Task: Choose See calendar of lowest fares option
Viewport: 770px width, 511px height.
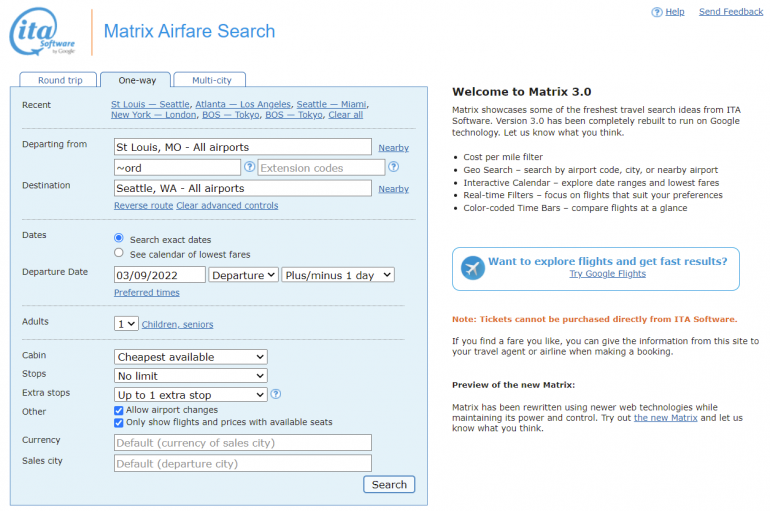Action: [x=119, y=254]
